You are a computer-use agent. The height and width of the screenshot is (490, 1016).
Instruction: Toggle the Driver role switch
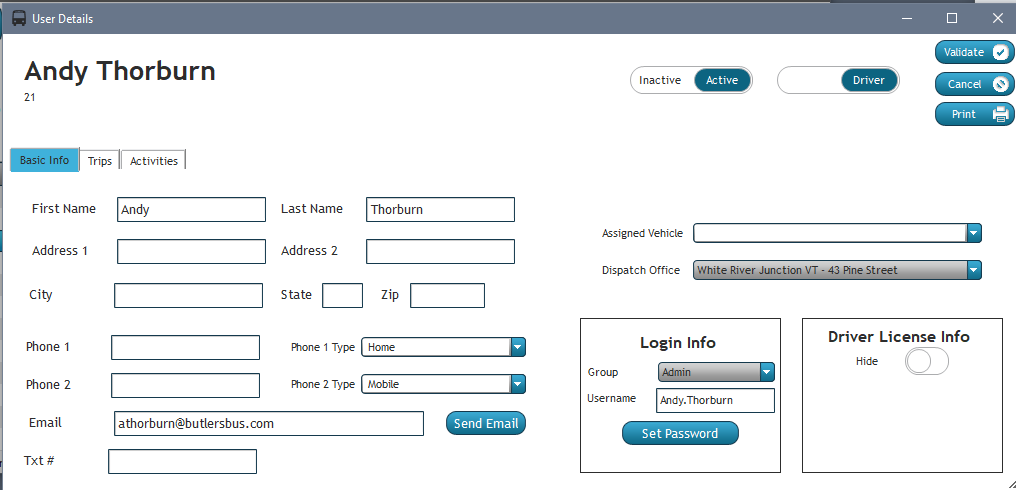point(838,81)
